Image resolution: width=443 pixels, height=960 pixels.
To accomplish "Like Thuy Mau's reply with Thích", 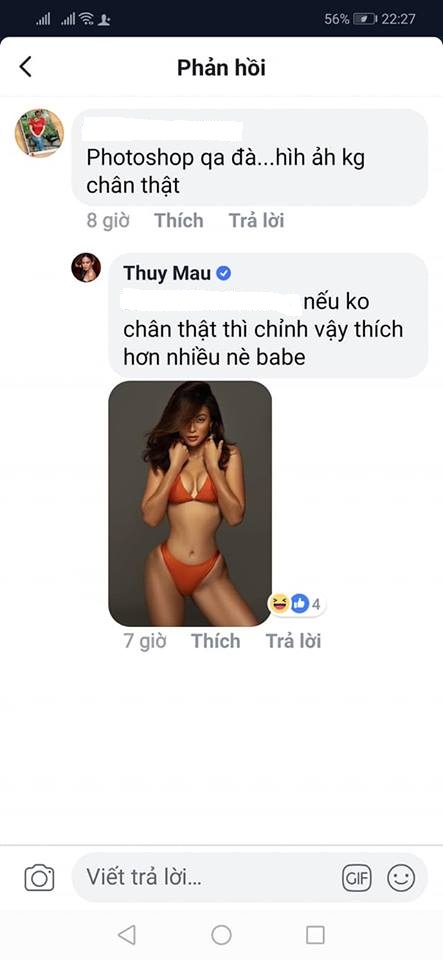I will coord(215,641).
